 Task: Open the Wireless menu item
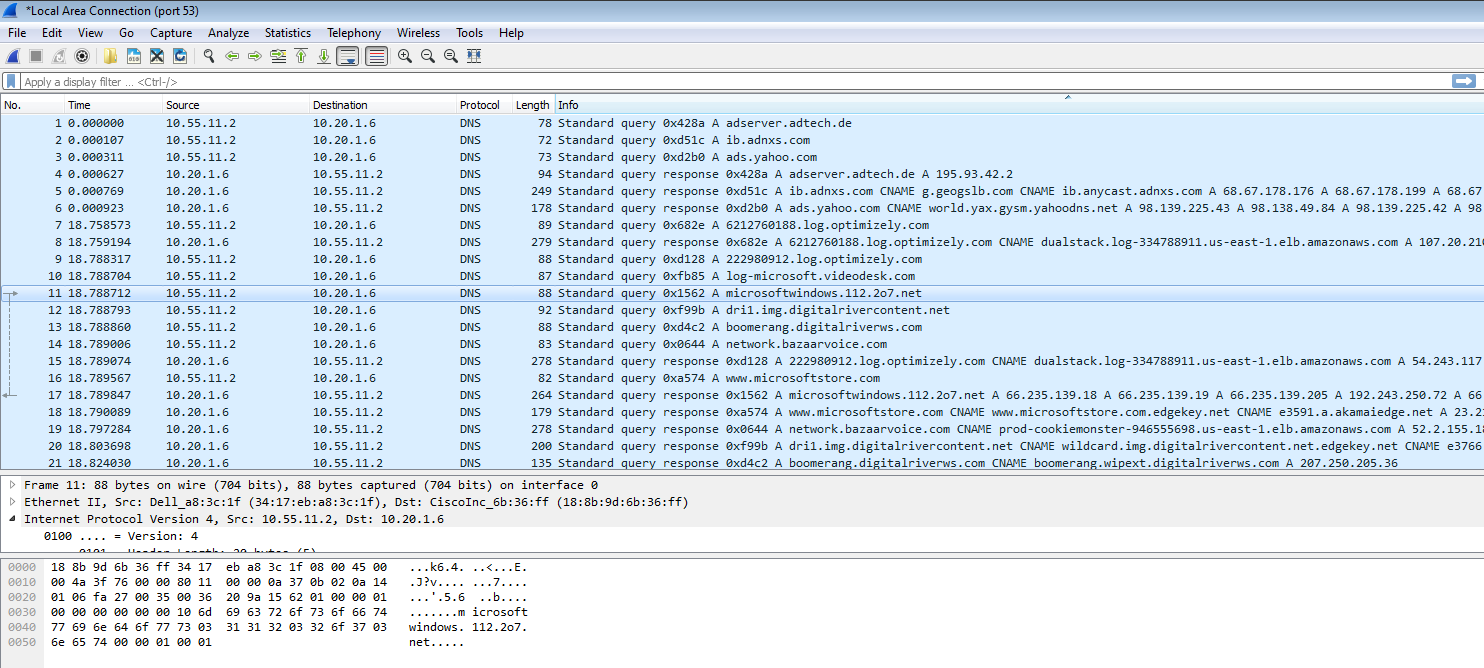click(418, 32)
